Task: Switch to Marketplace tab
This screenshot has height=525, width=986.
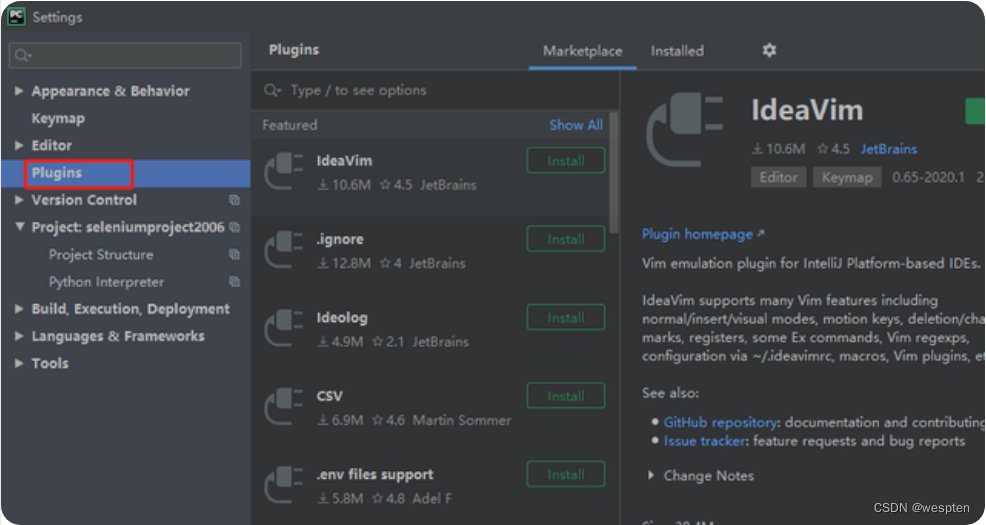Action: (582, 51)
